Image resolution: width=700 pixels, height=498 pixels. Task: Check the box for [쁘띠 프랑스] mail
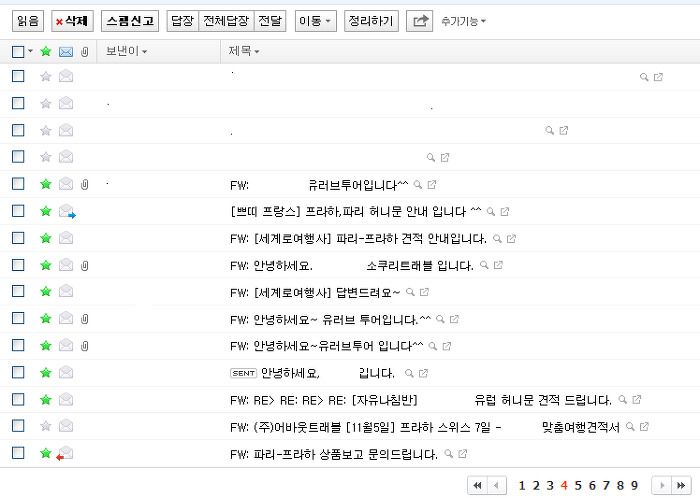[18, 211]
